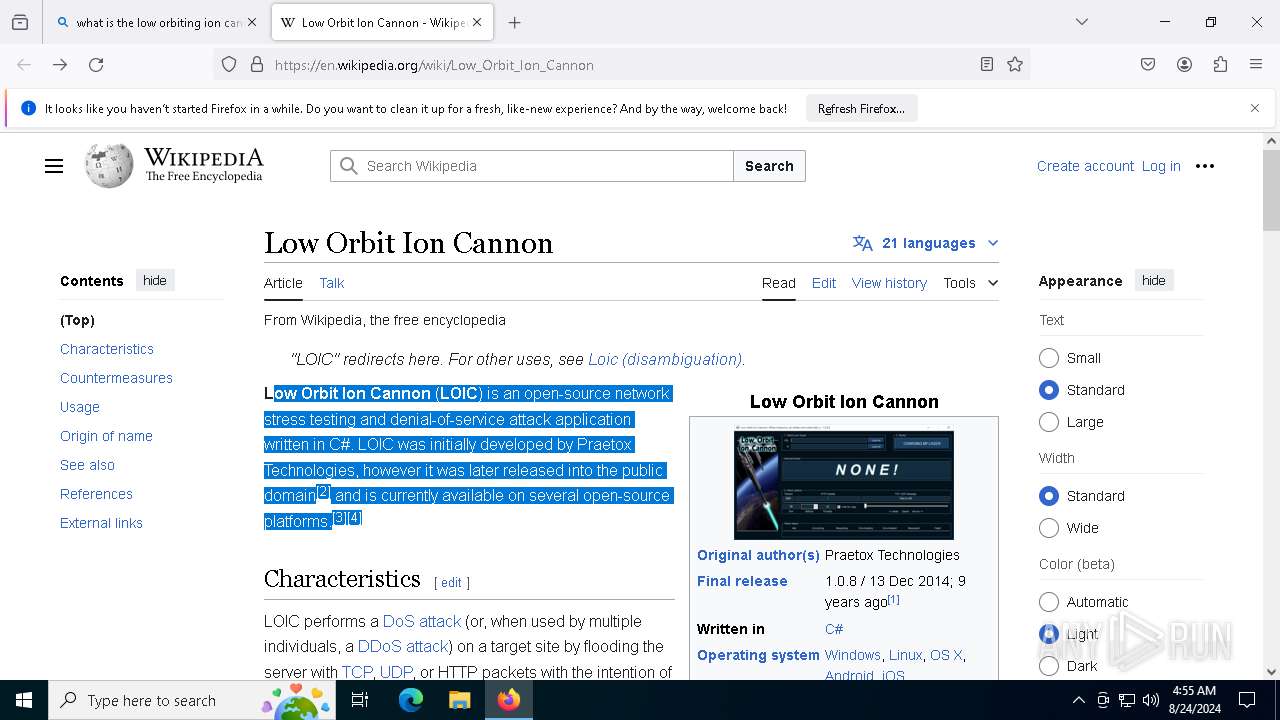
Task: Open Firefox application menu icon
Action: 1256,65
